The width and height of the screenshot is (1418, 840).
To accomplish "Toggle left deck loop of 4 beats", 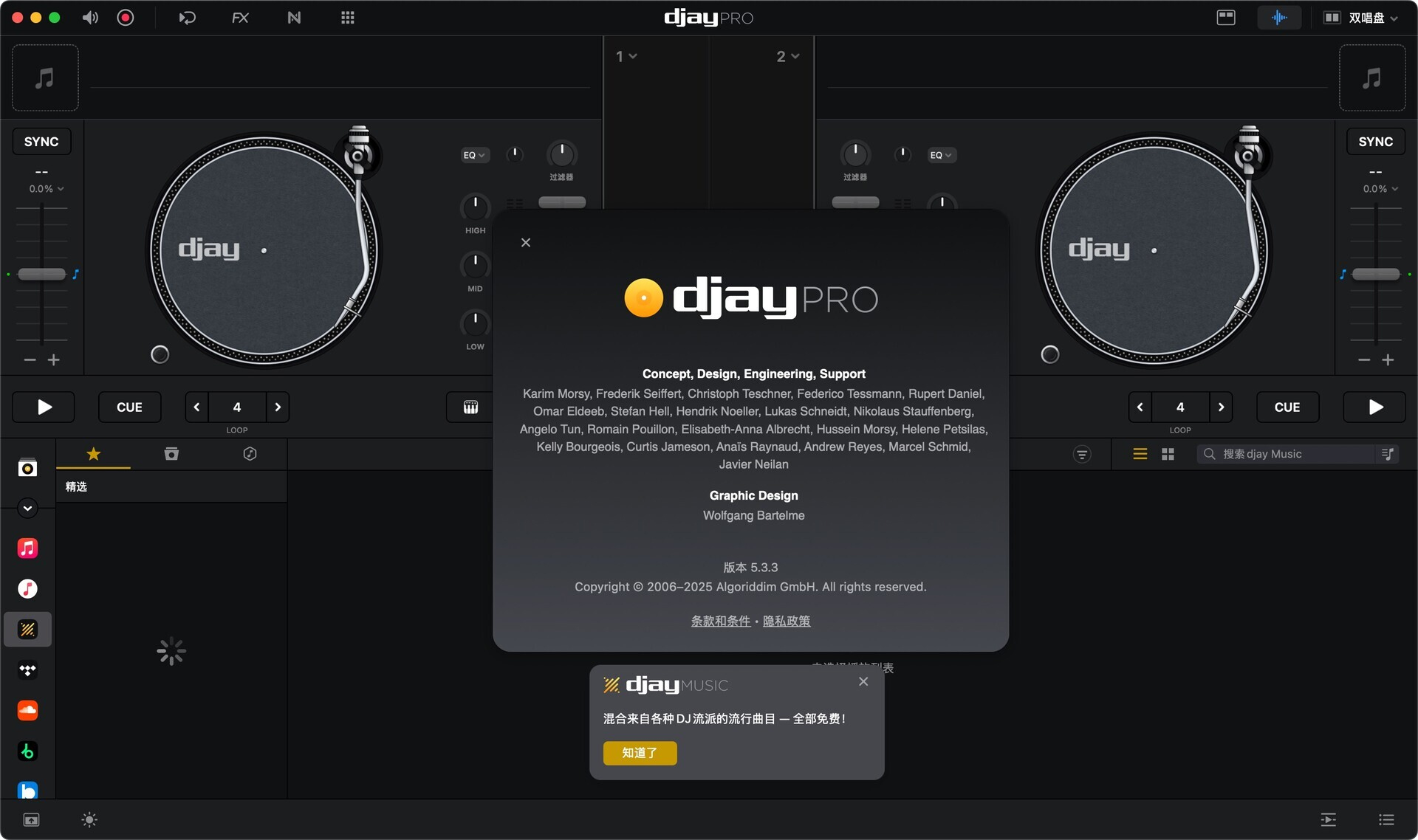I will [x=237, y=407].
